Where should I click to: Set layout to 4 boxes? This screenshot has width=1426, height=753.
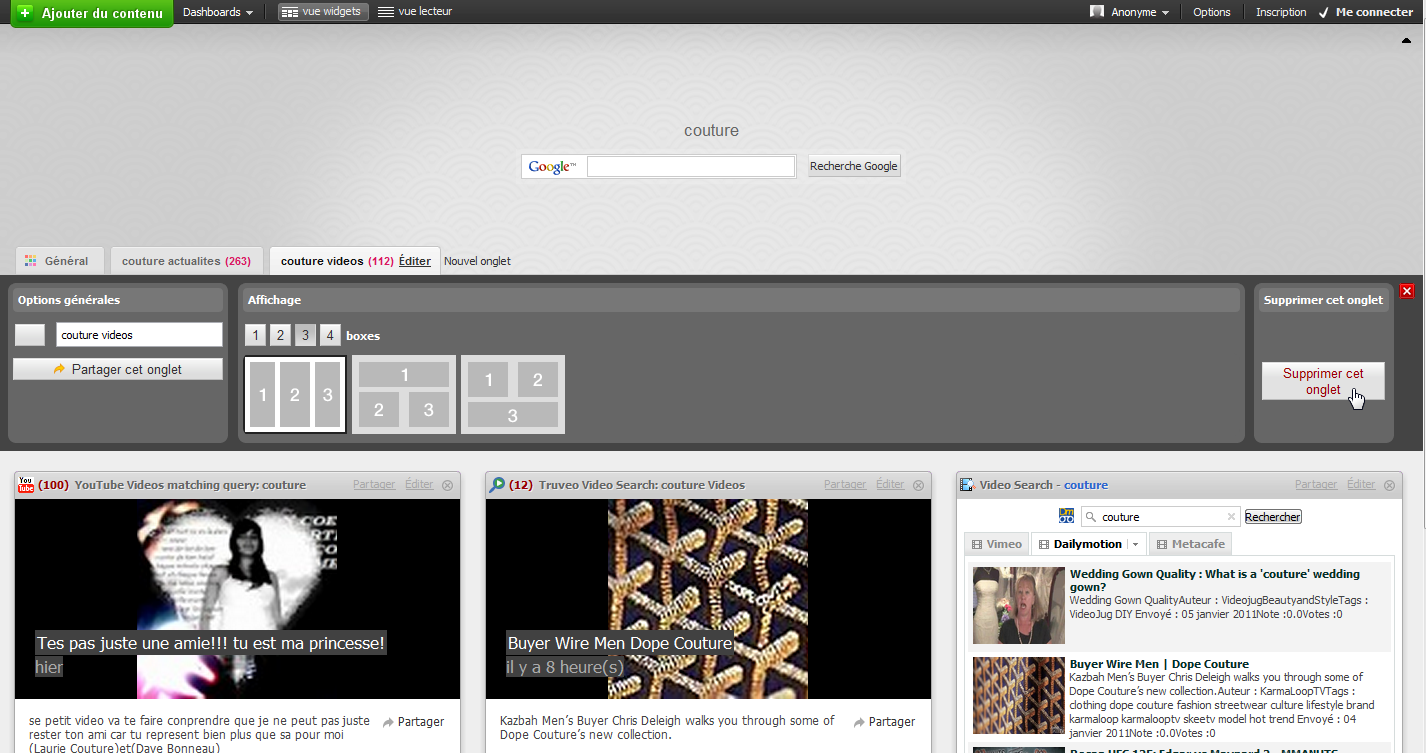[330, 336]
